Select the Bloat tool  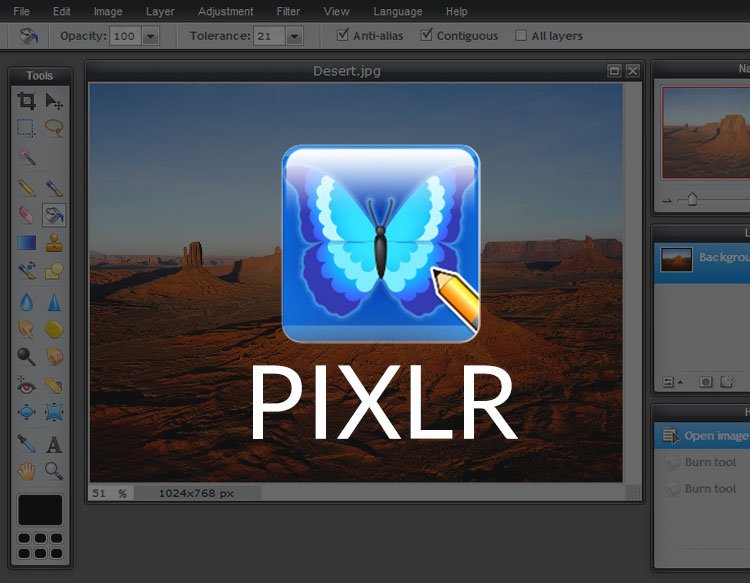pyautogui.click(x=26, y=412)
